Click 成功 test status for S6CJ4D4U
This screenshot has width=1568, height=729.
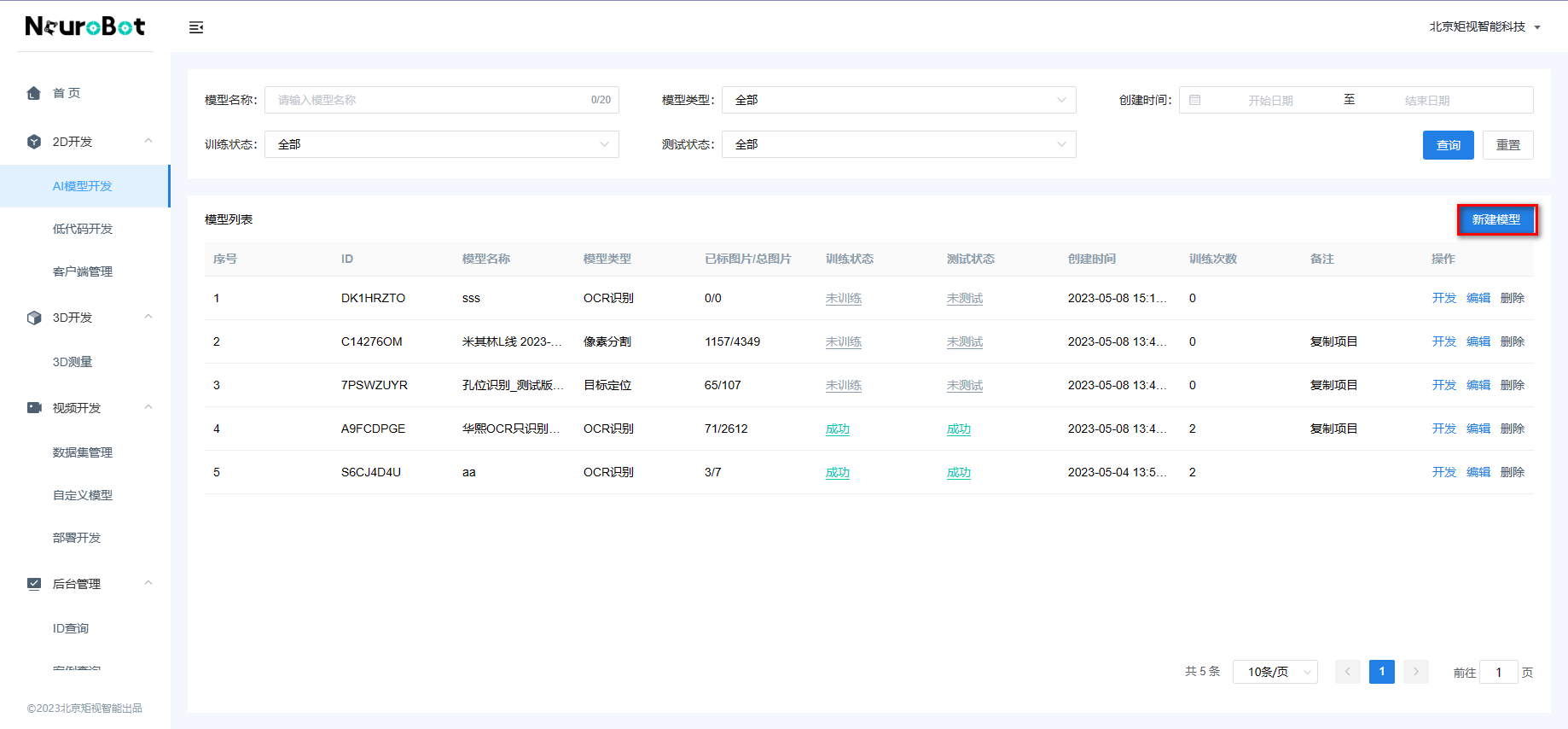[x=959, y=472]
